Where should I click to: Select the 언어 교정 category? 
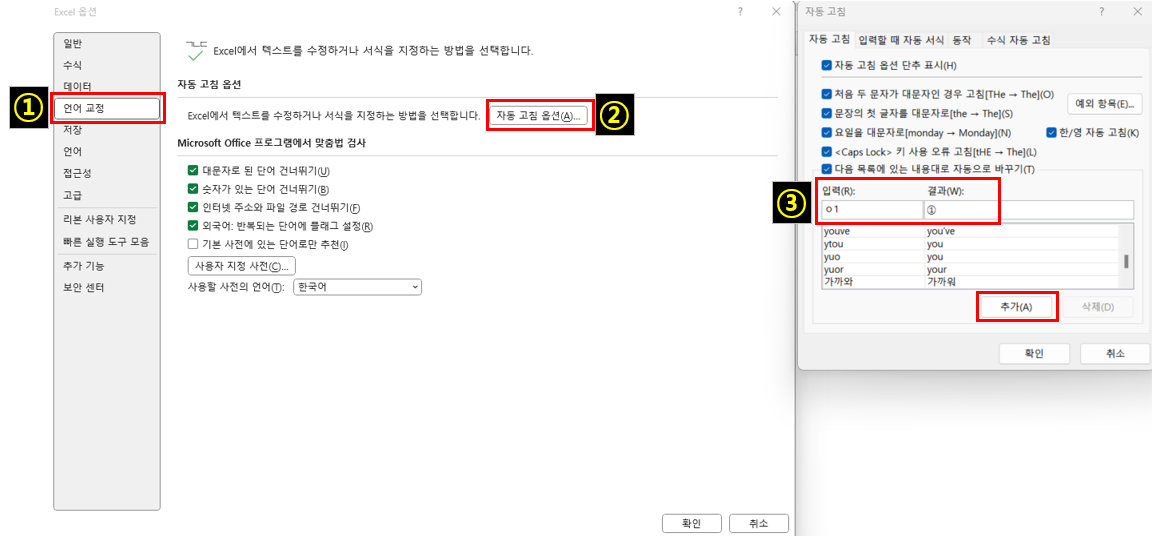click(x=107, y=108)
